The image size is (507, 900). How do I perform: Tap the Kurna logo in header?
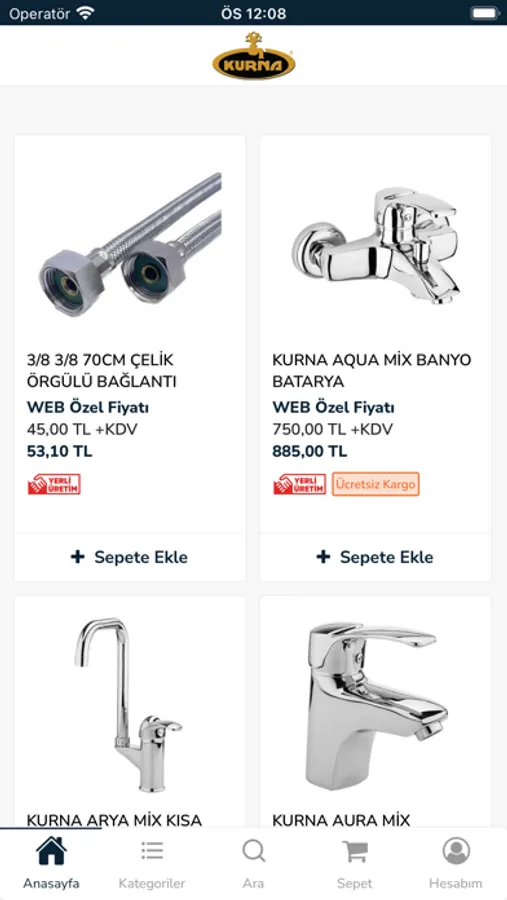[254, 56]
